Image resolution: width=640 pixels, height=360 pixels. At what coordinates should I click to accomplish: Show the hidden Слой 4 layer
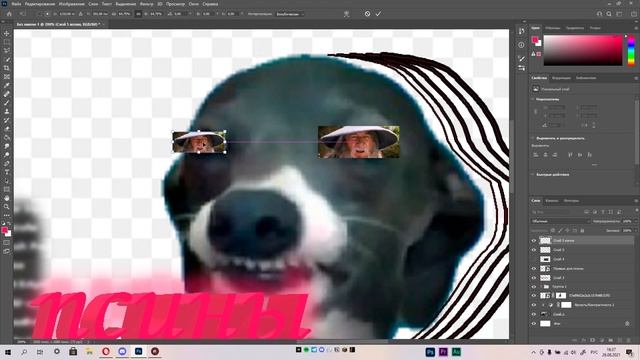coord(533,259)
